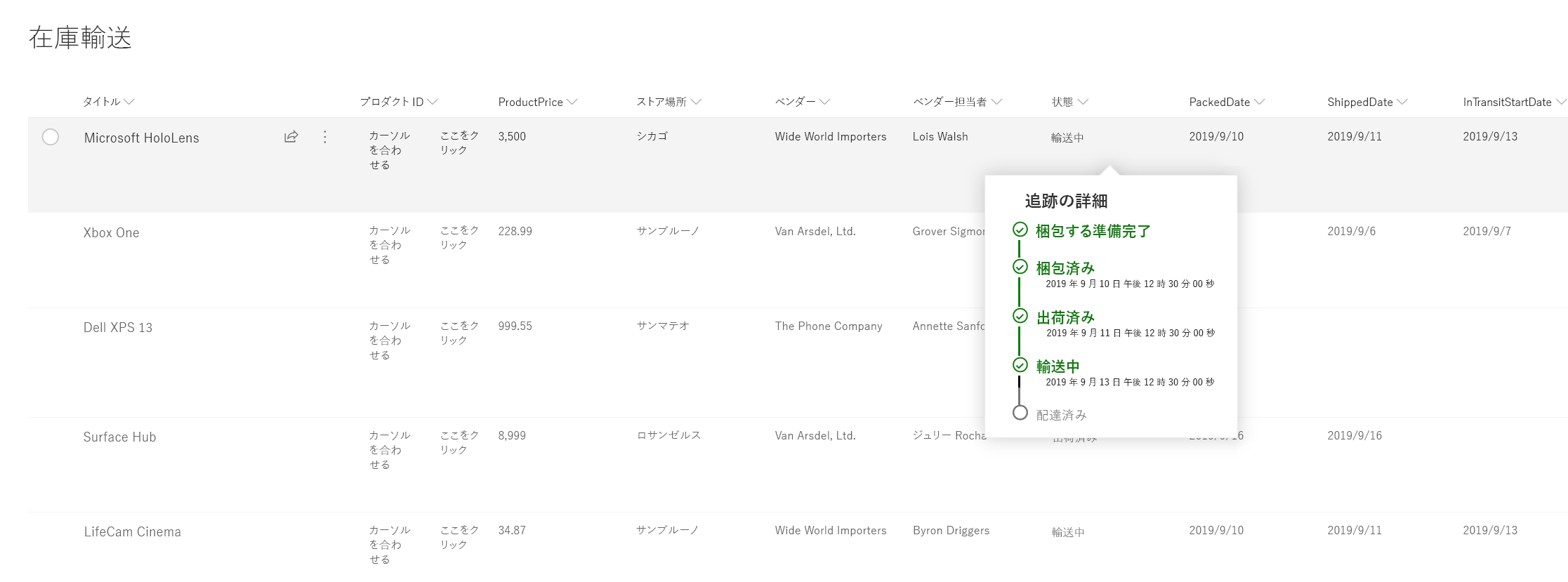
Task: Click the 輸送中 status in the LifeCam Cinema row
Action: coord(1068,532)
